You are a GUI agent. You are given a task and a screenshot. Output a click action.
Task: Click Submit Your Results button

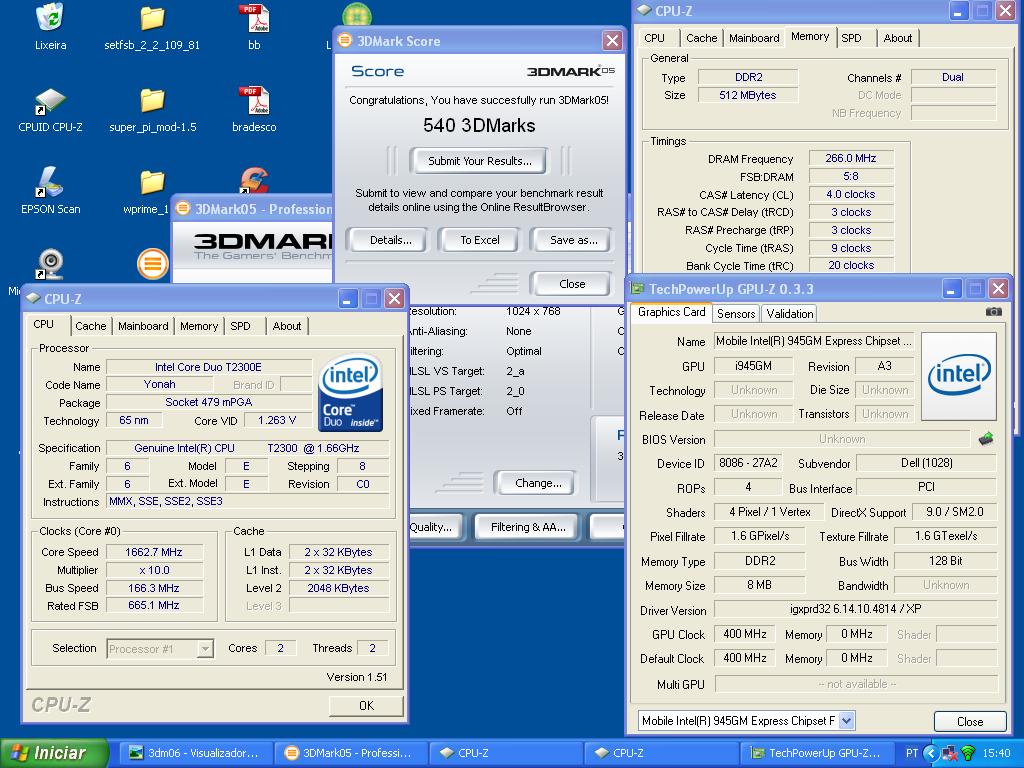click(479, 161)
